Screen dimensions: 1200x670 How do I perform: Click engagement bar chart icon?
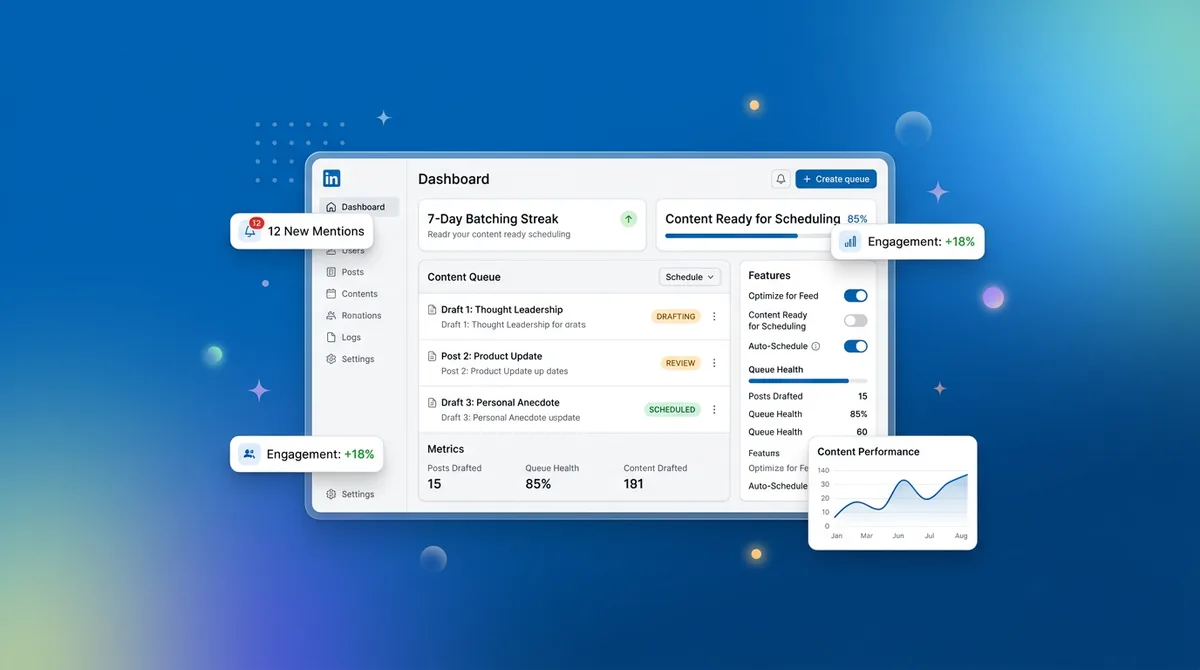850,242
